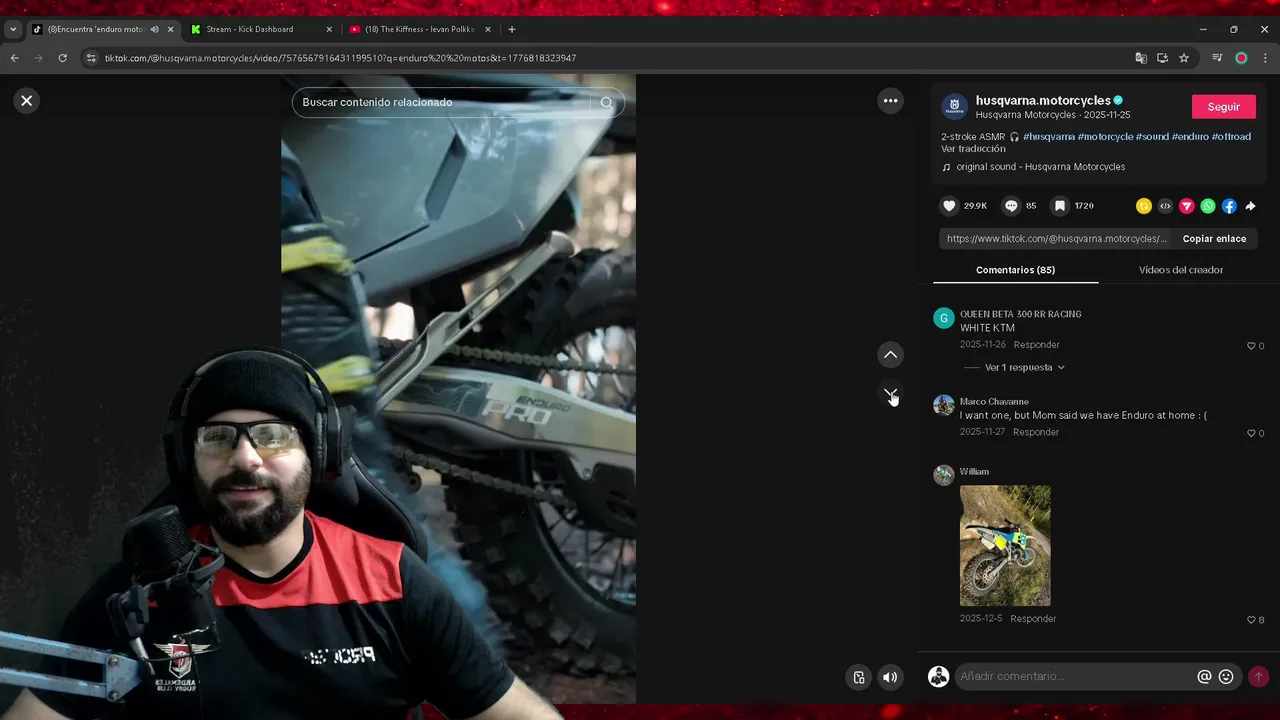Open William's motorcycle photo in comments

pyautogui.click(x=1005, y=546)
